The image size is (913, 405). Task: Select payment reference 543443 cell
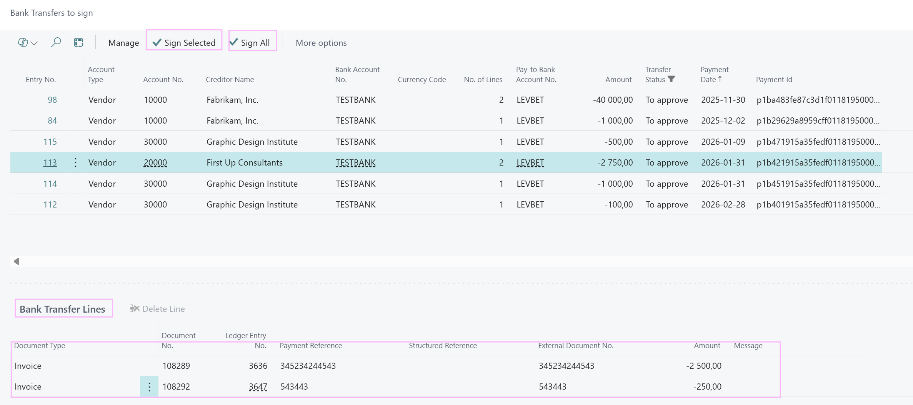point(294,387)
